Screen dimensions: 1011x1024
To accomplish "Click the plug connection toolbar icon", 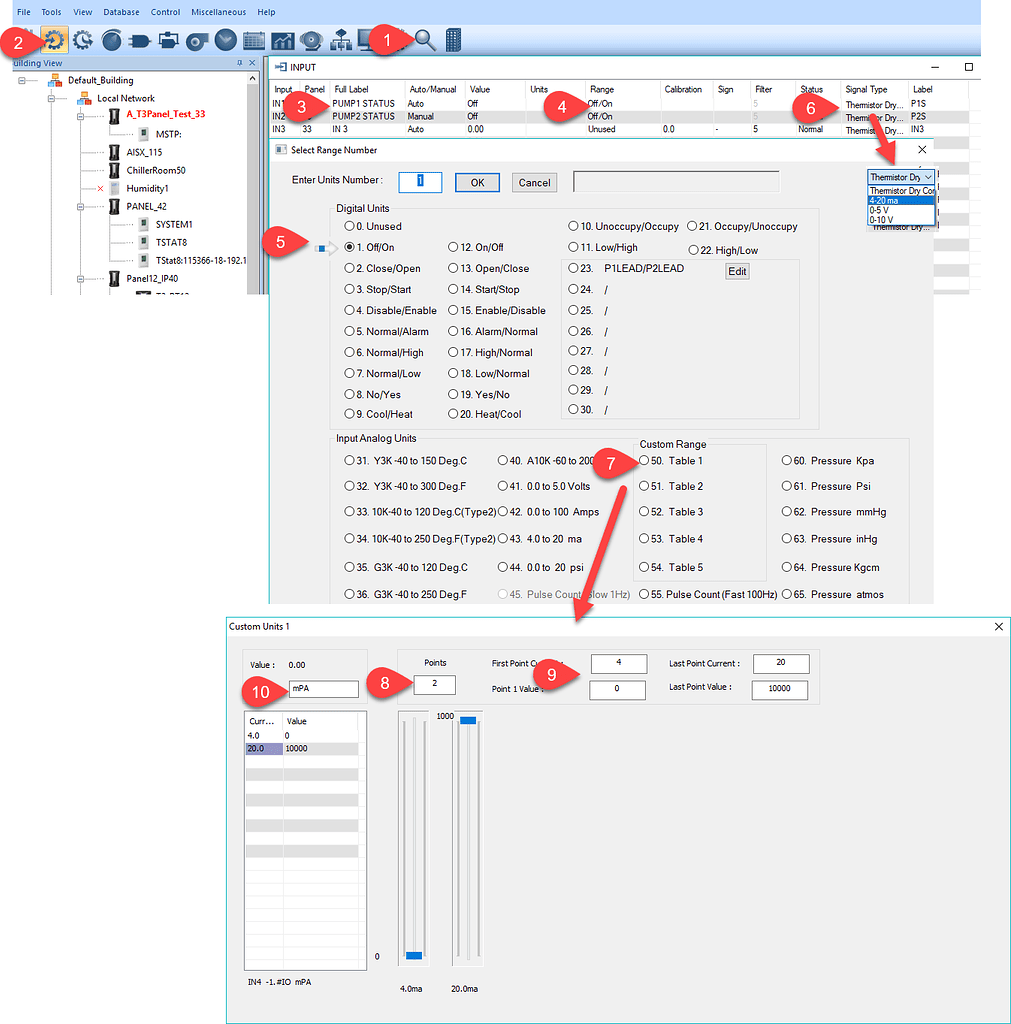I will point(140,40).
